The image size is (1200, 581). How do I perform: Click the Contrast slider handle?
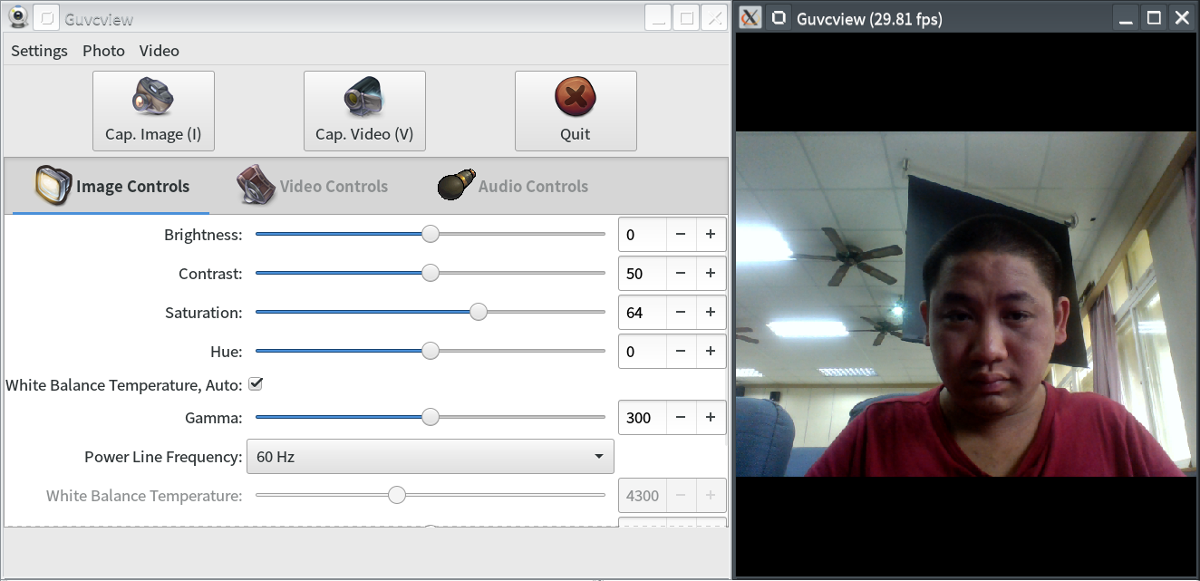[x=430, y=273]
